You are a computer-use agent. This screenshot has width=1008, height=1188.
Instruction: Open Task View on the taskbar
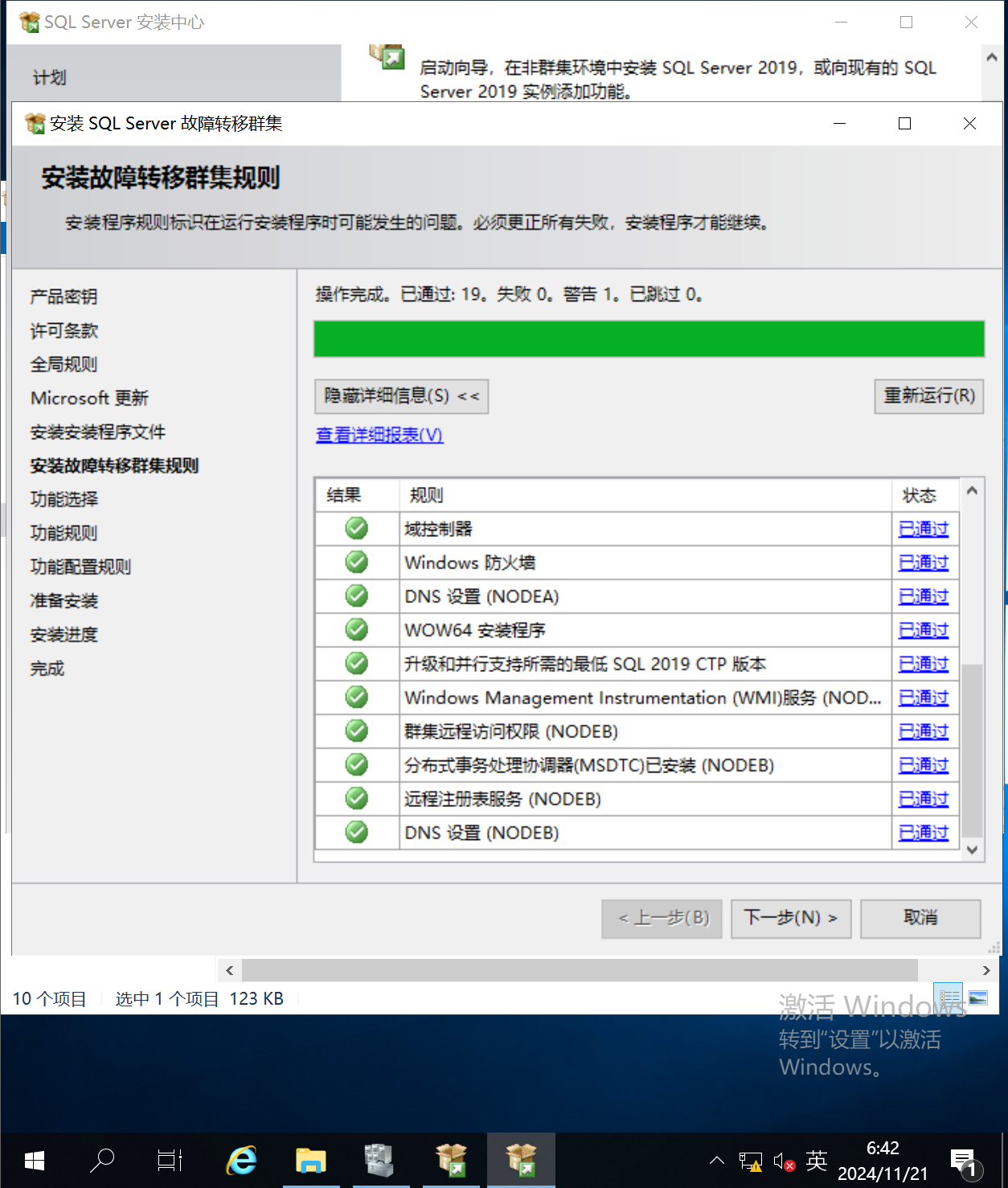[170, 1160]
